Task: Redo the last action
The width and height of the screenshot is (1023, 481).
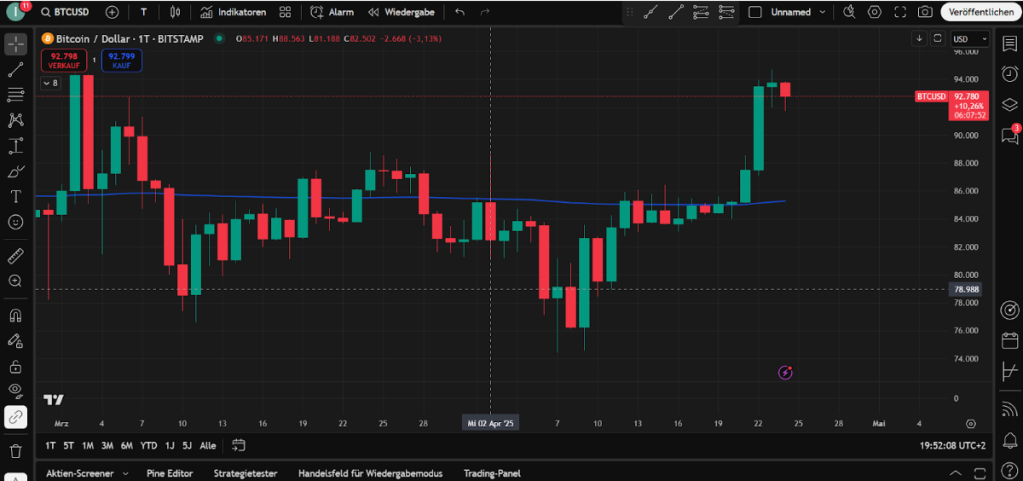Action: [485, 12]
